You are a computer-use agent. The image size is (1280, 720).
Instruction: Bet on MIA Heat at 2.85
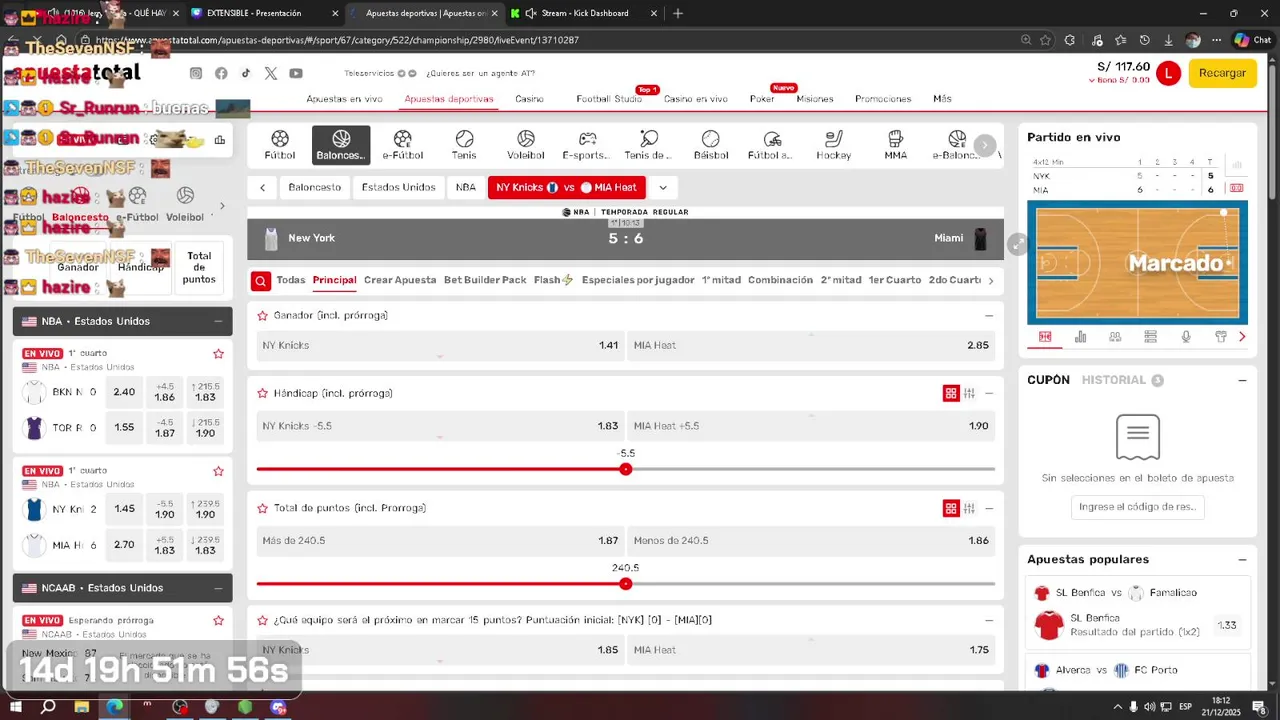[811, 345]
